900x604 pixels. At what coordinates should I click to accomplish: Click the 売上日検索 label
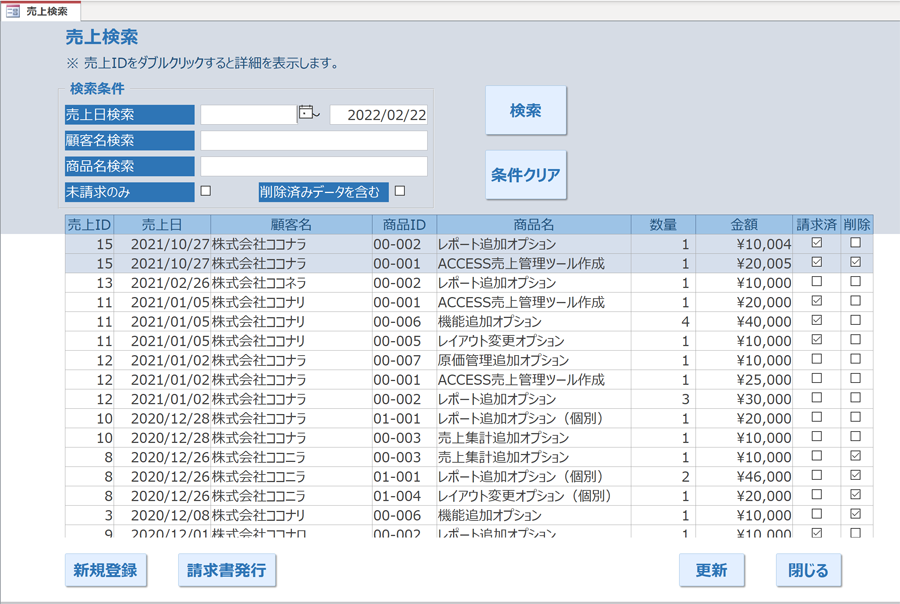[130, 114]
